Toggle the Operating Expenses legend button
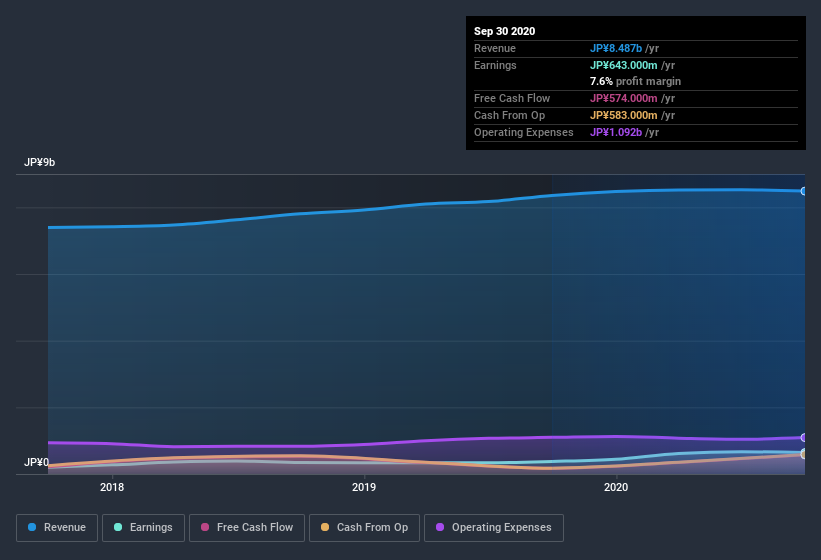This screenshot has height=560, width=821. (x=494, y=528)
